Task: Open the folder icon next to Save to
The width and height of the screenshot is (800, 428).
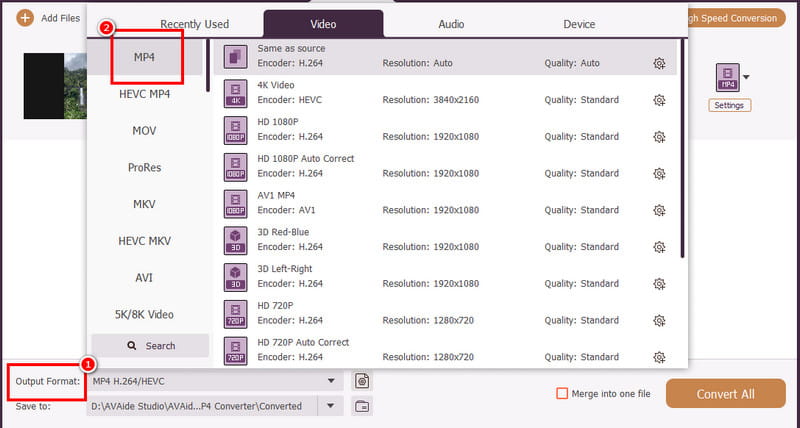Action: pos(363,406)
